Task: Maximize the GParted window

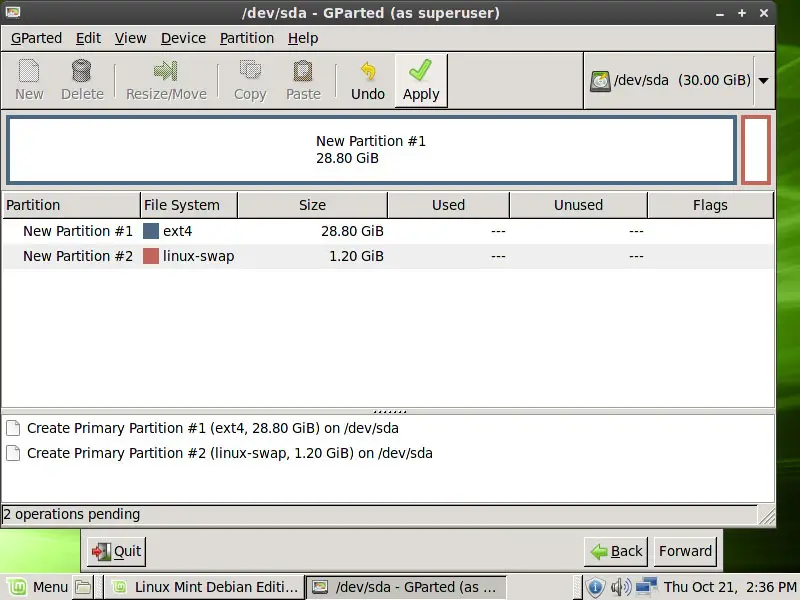Action: point(742,13)
